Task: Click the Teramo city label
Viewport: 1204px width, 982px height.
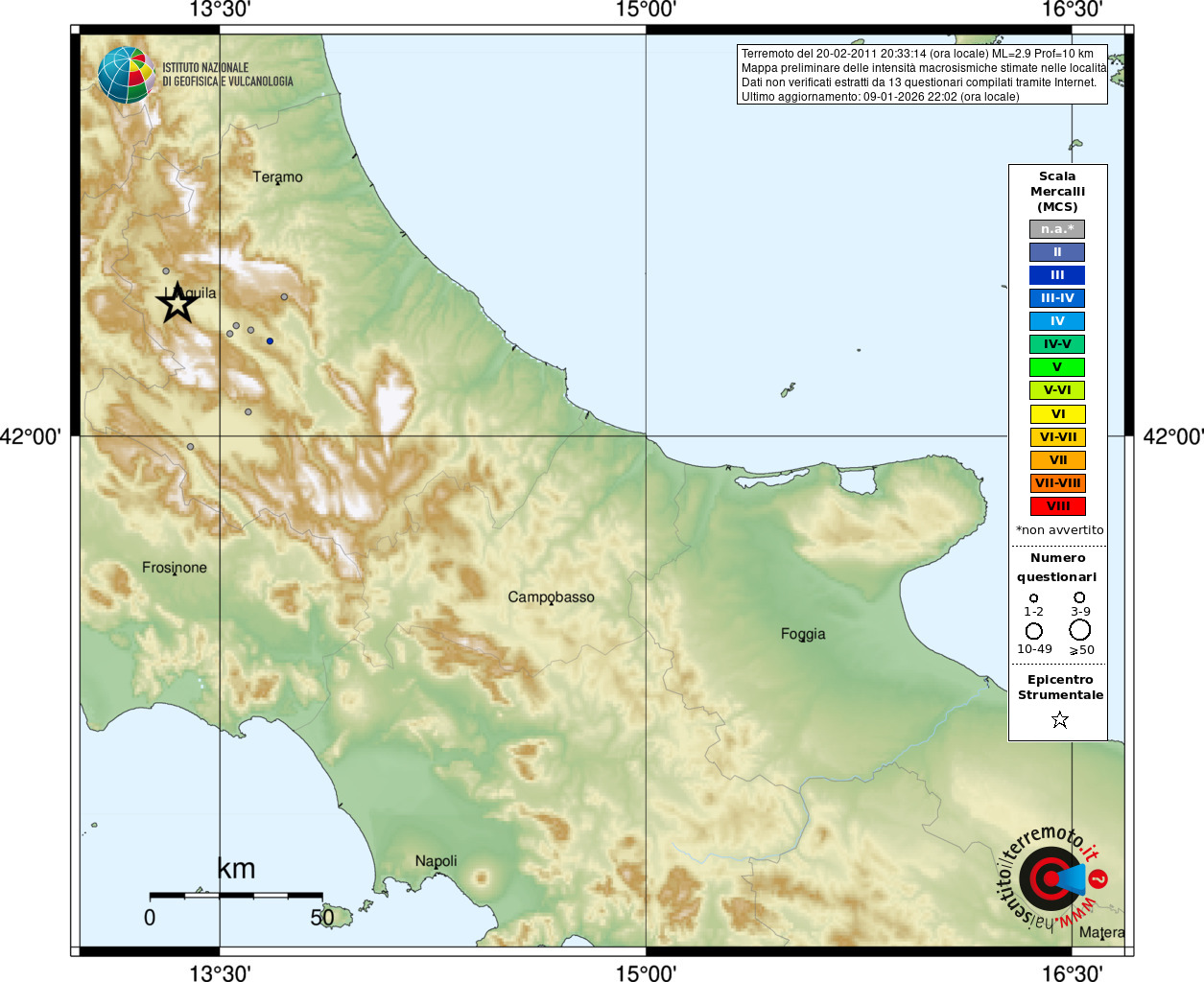Action: [x=277, y=177]
